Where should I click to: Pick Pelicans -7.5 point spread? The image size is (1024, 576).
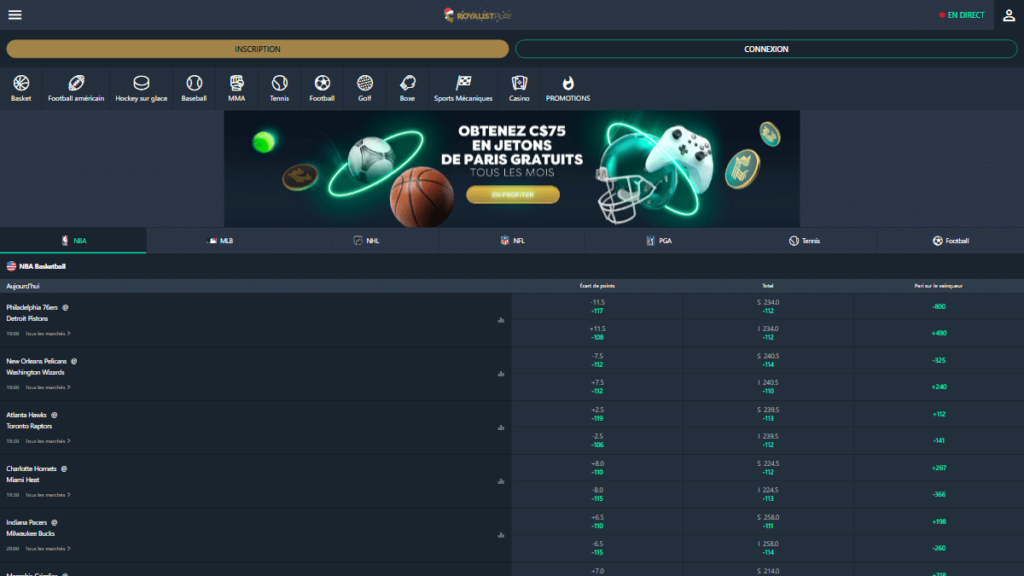pos(597,360)
